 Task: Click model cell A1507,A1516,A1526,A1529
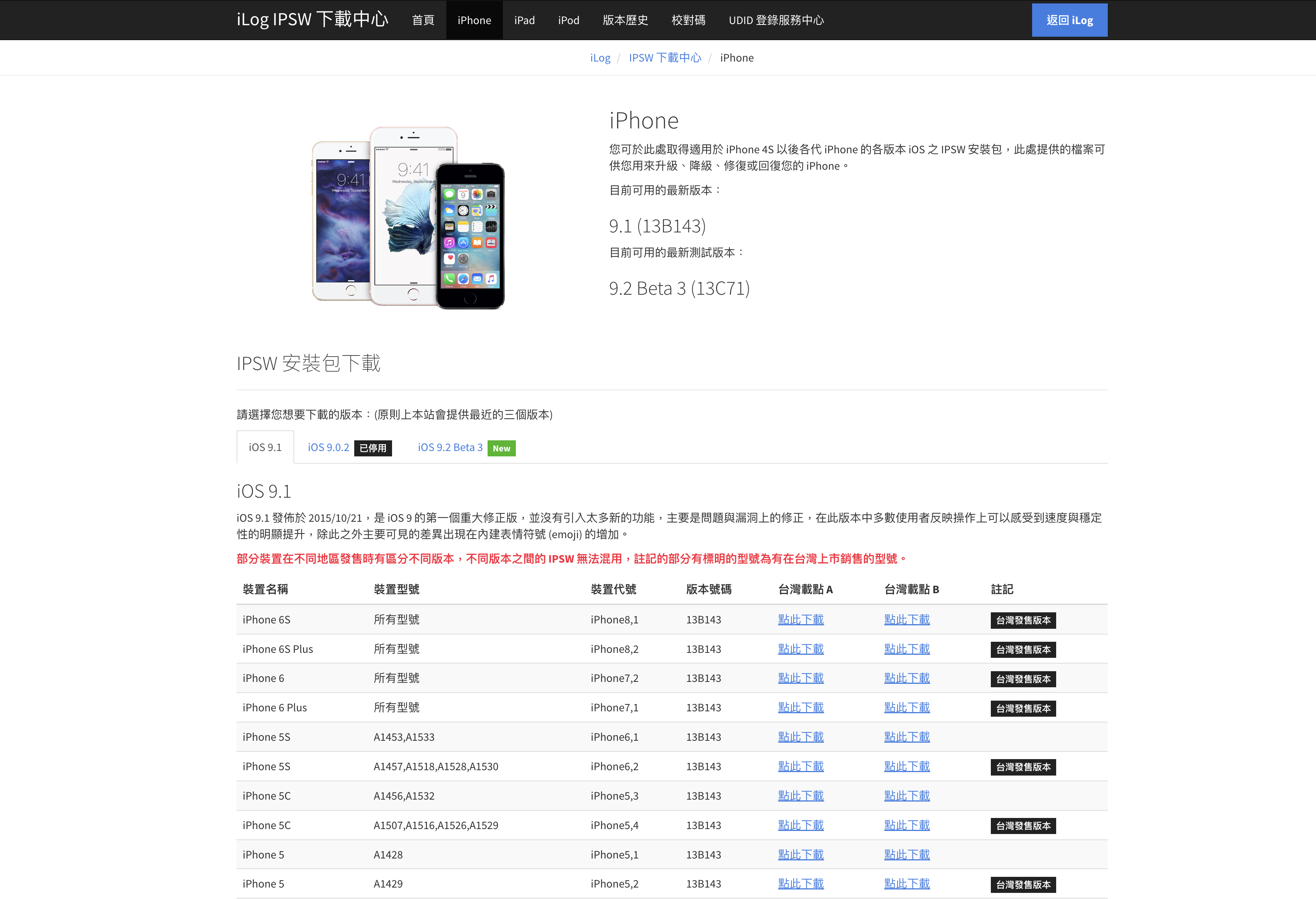click(436, 825)
